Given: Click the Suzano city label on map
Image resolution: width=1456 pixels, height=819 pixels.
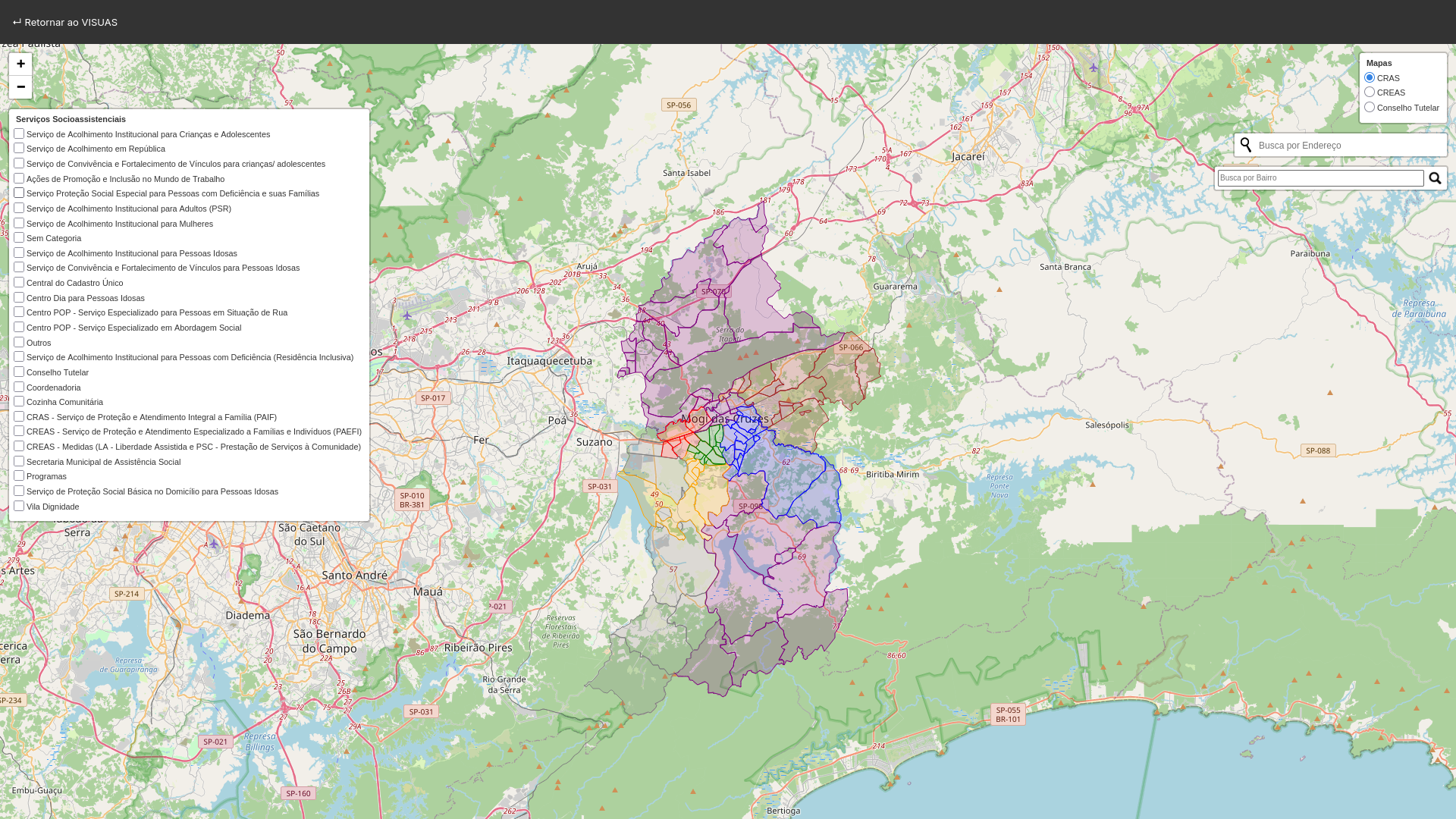Looking at the screenshot, I should 595,441.
